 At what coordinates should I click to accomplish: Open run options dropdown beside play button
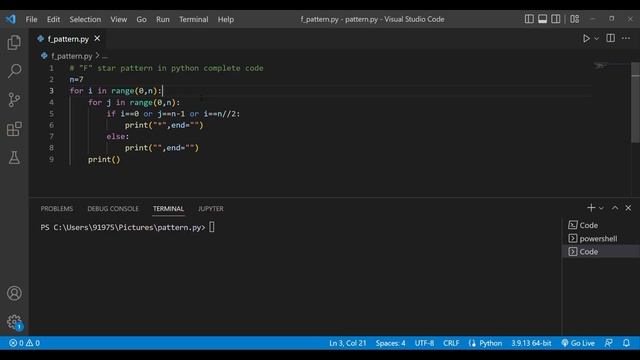tap(597, 38)
